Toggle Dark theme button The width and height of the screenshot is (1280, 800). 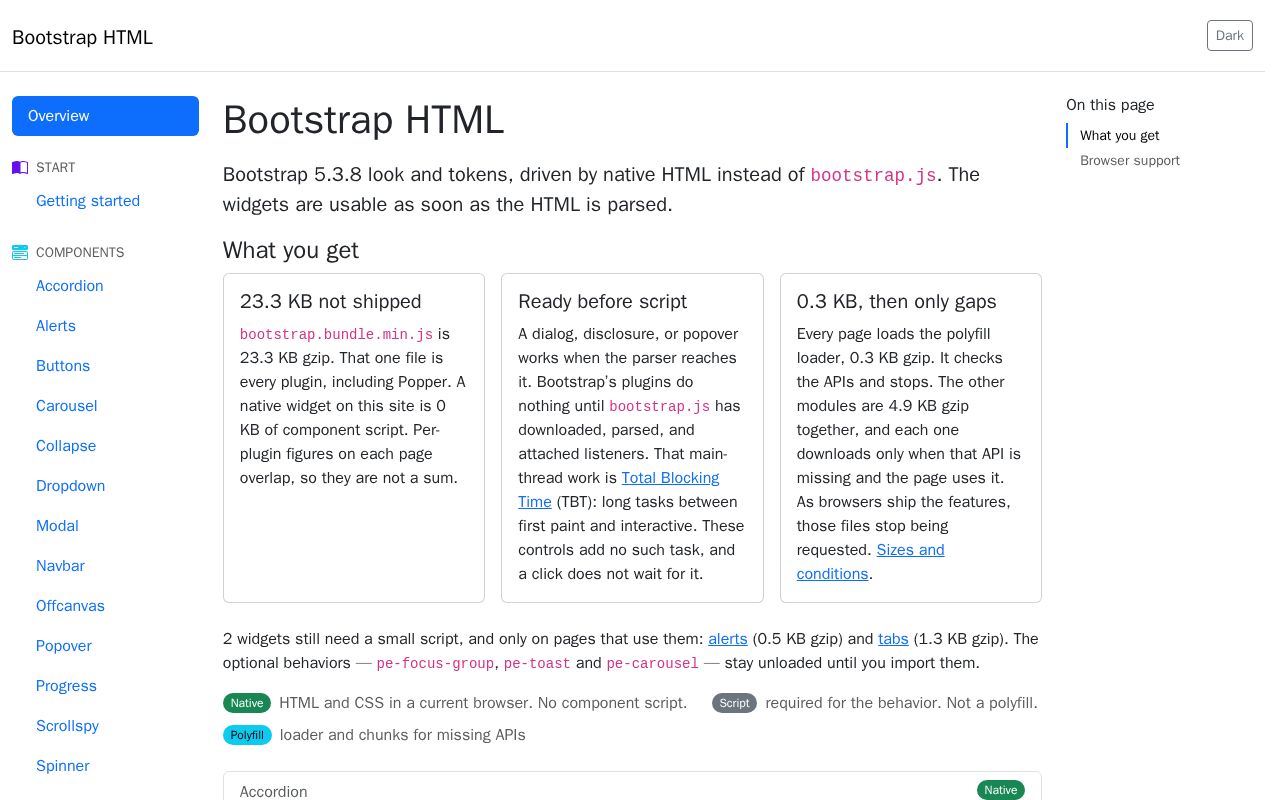(x=1230, y=36)
